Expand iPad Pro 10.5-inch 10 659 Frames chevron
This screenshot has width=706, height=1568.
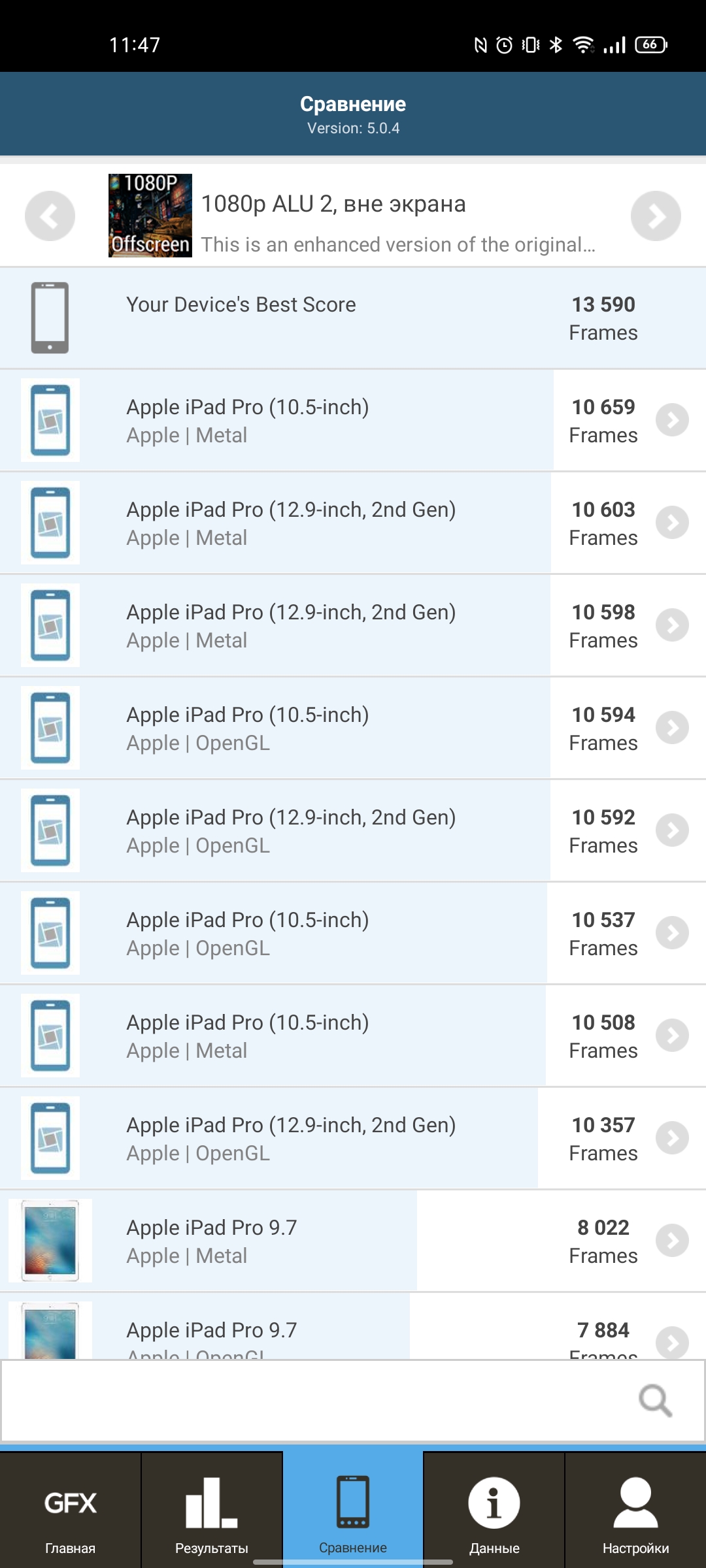point(672,420)
